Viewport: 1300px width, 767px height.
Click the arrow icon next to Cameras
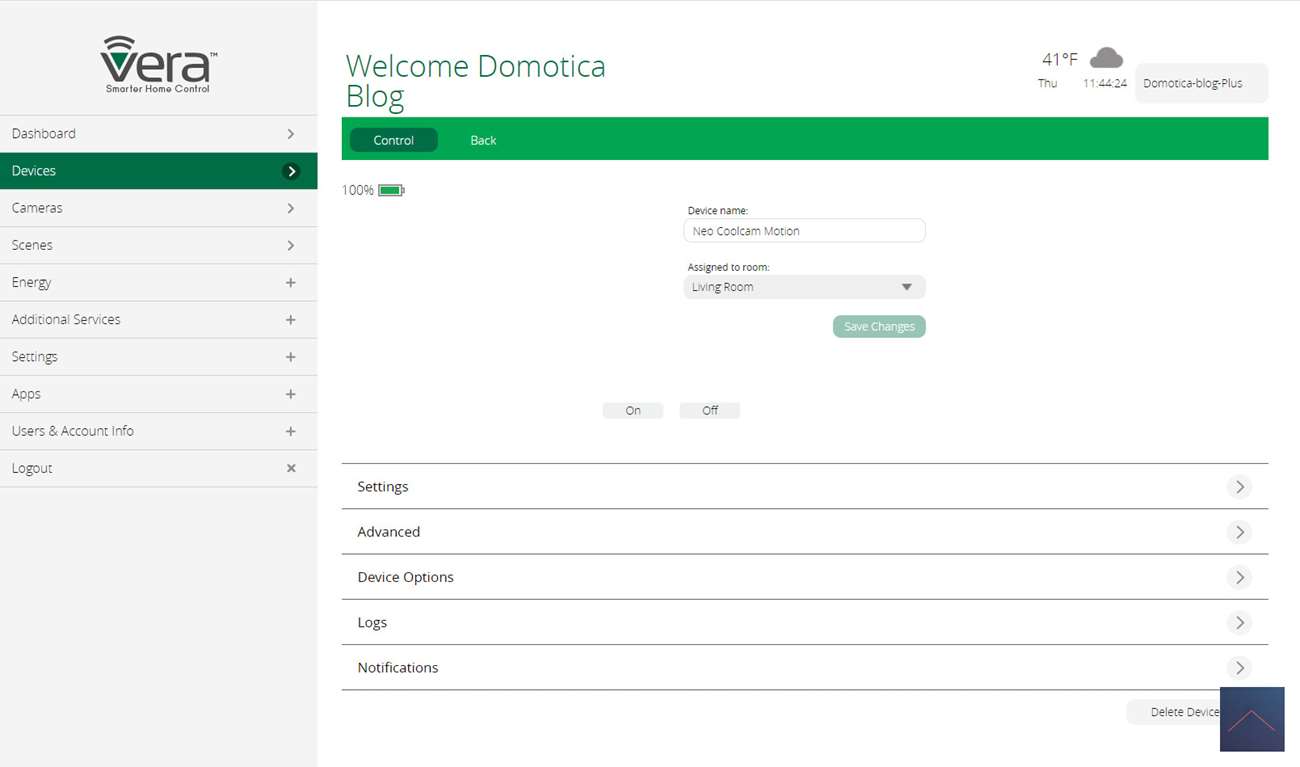coord(291,208)
